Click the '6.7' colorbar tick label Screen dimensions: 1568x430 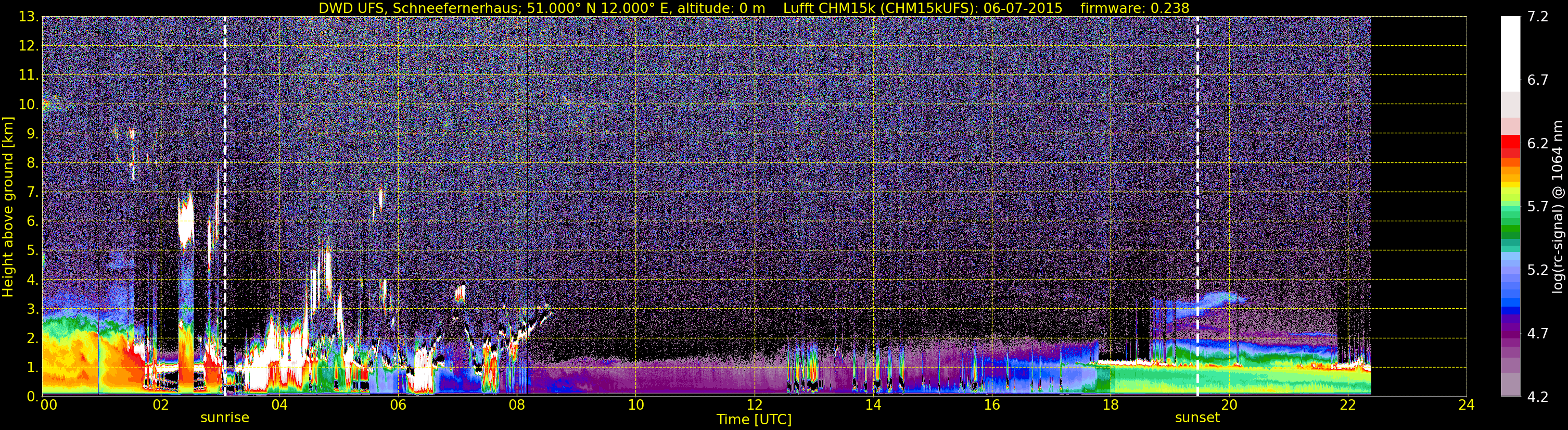pos(1538,80)
